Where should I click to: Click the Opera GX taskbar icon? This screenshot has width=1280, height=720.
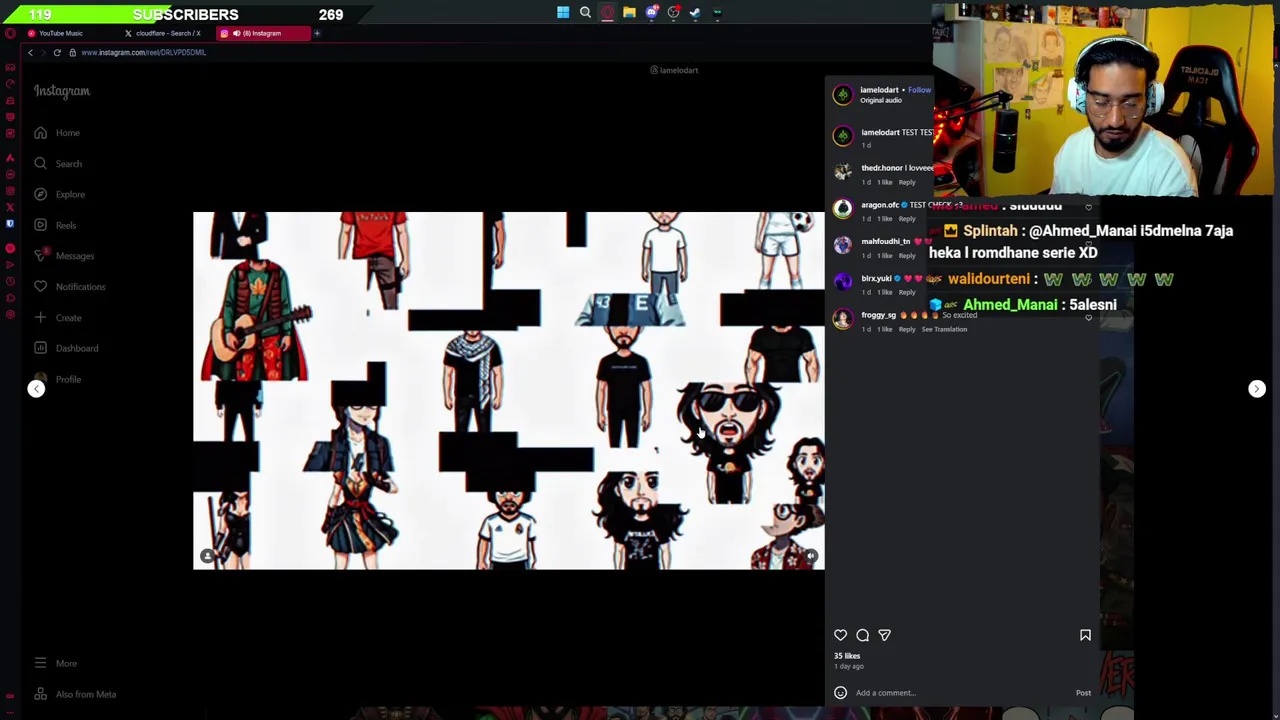click(607, 13)
